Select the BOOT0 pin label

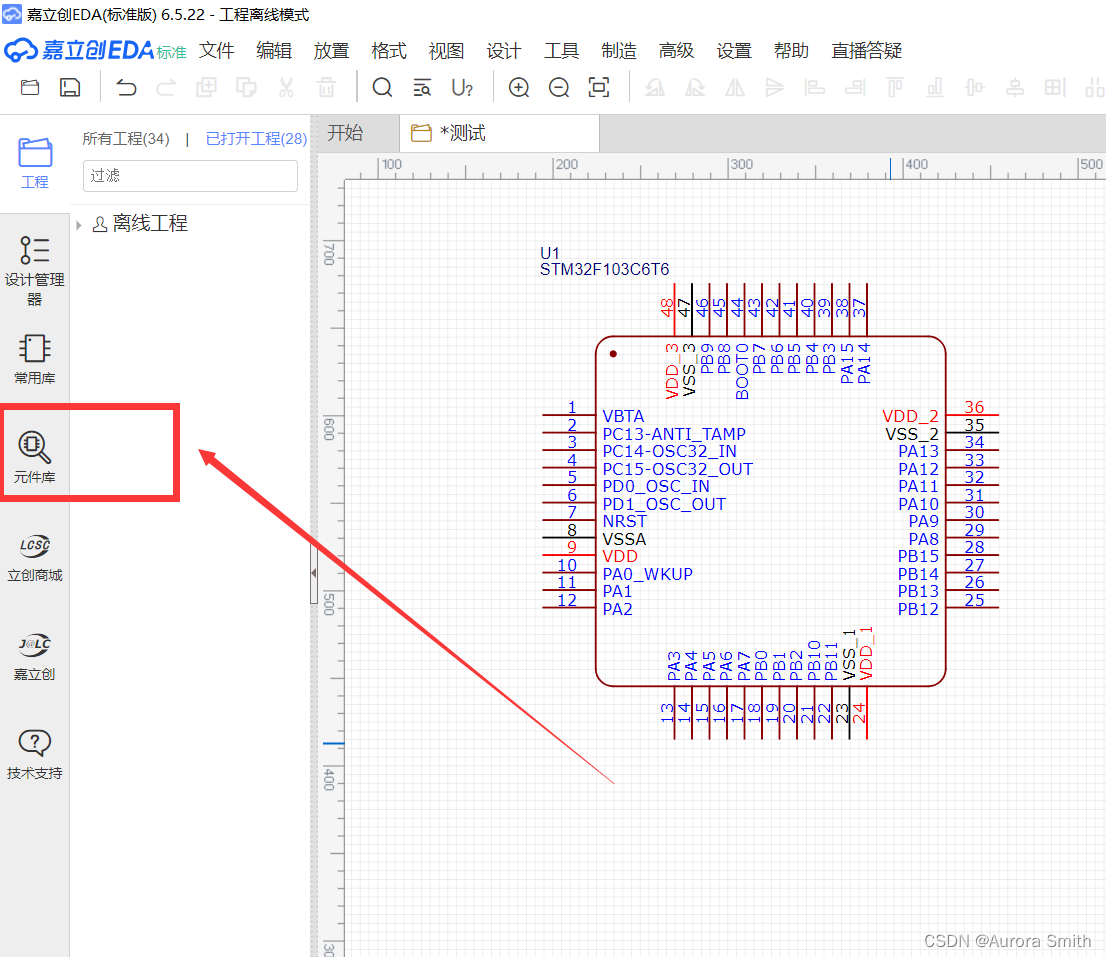click(741, 371)
